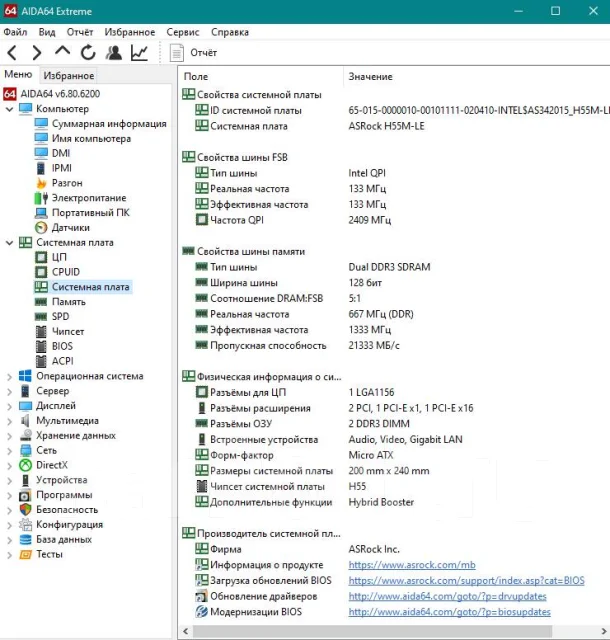Screen dimensions: 610x640
Task: Open Чипсет item
Action: point(68,331)
